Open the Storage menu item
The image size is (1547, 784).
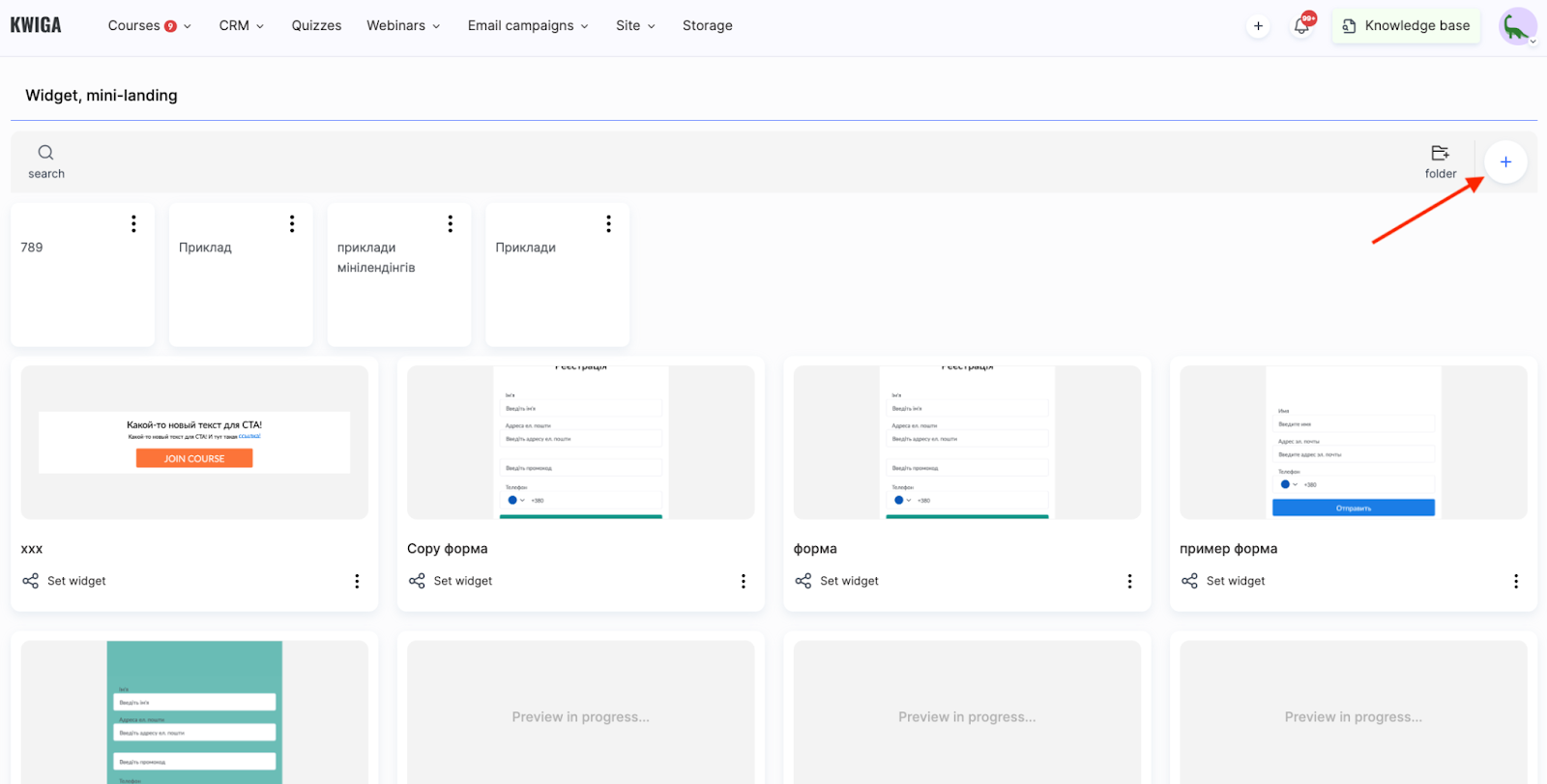point(707,26)
